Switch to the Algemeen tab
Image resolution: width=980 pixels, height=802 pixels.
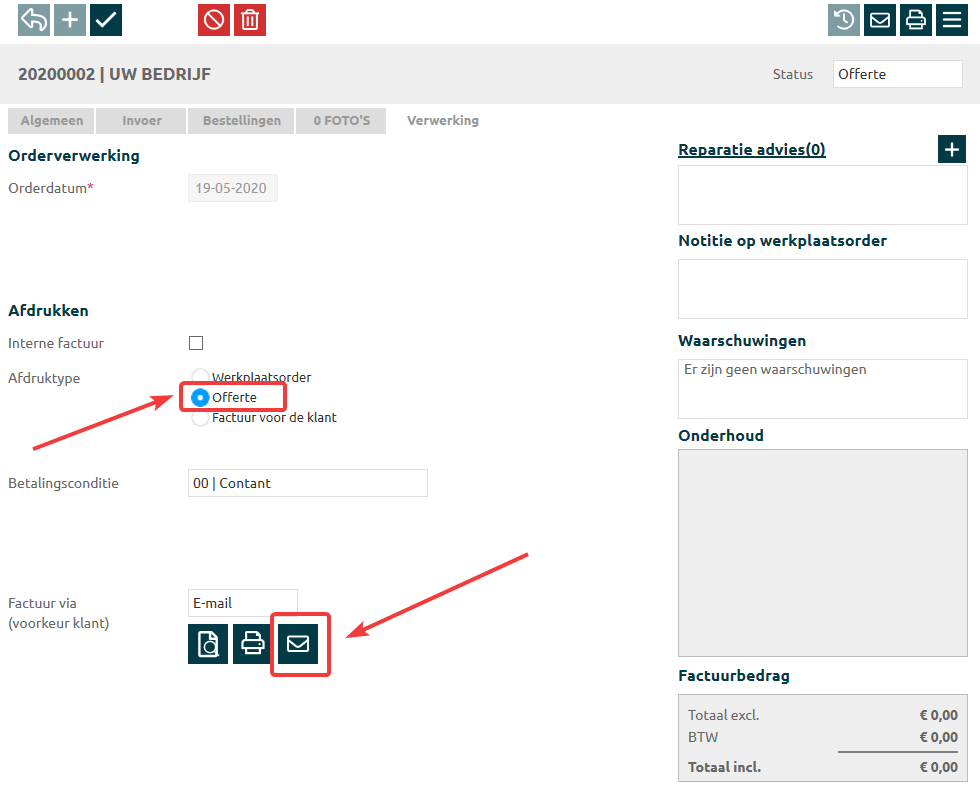coord(52,121)
